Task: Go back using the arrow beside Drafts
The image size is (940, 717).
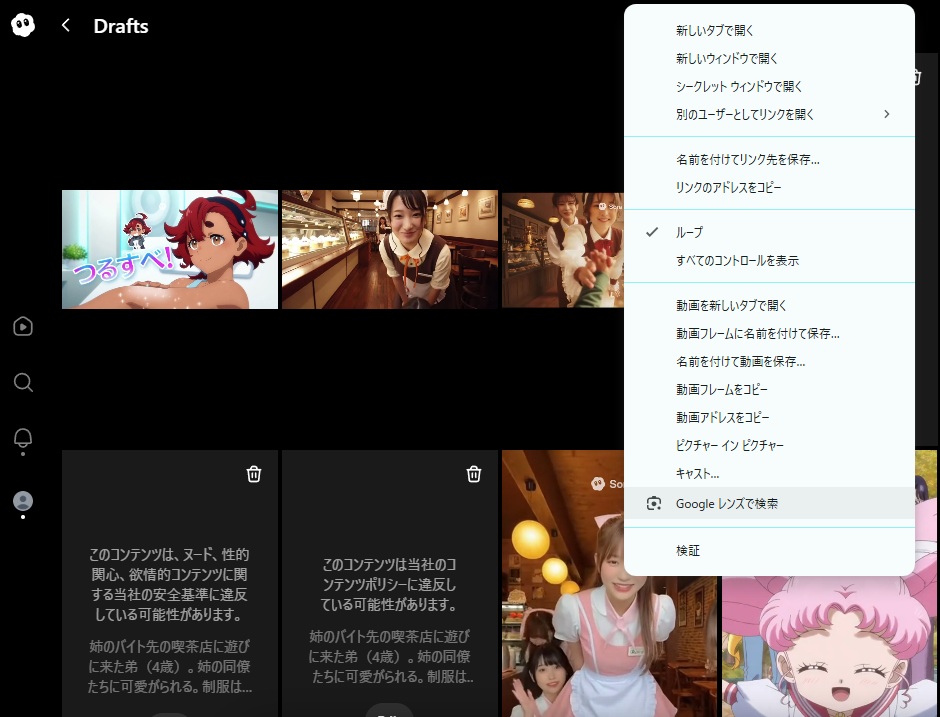Action: 66,26
